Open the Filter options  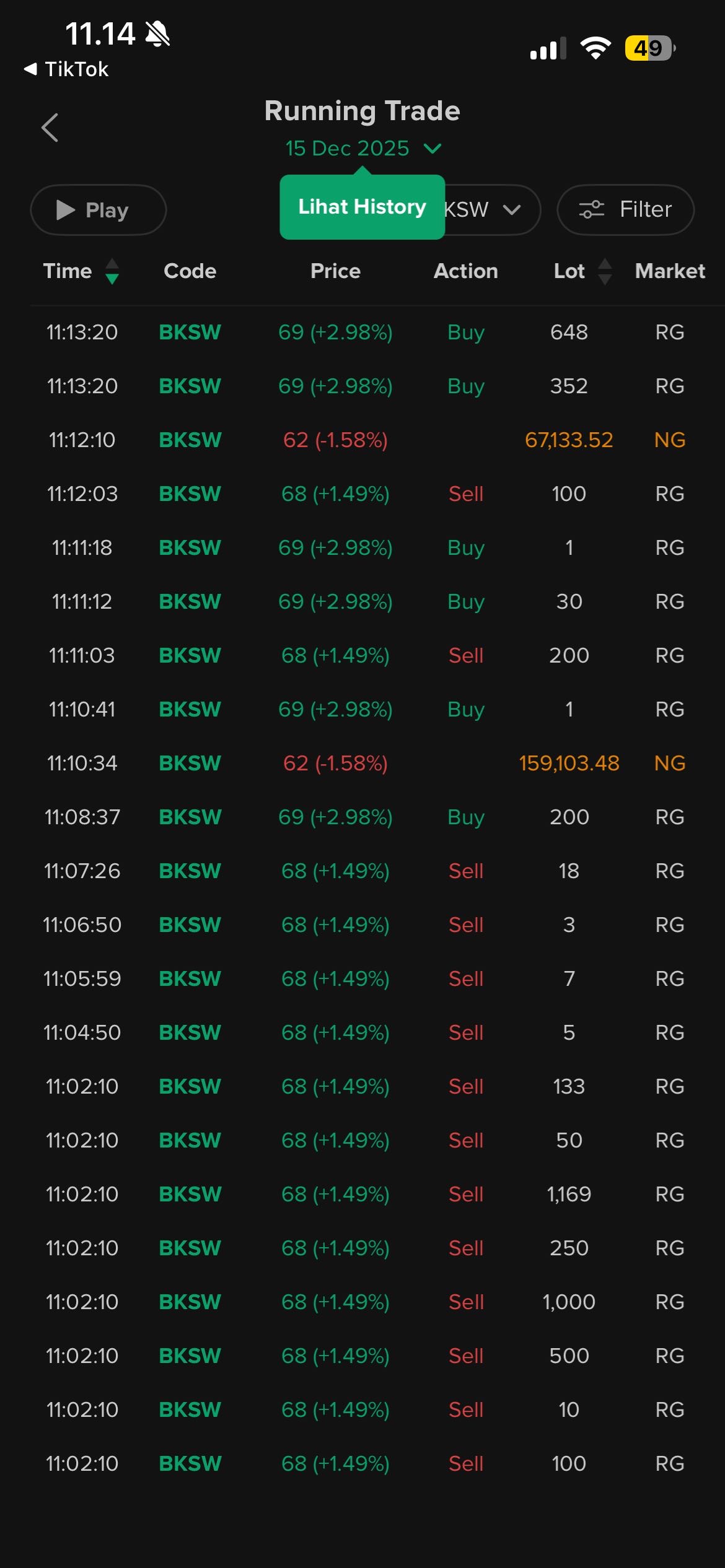625,210
